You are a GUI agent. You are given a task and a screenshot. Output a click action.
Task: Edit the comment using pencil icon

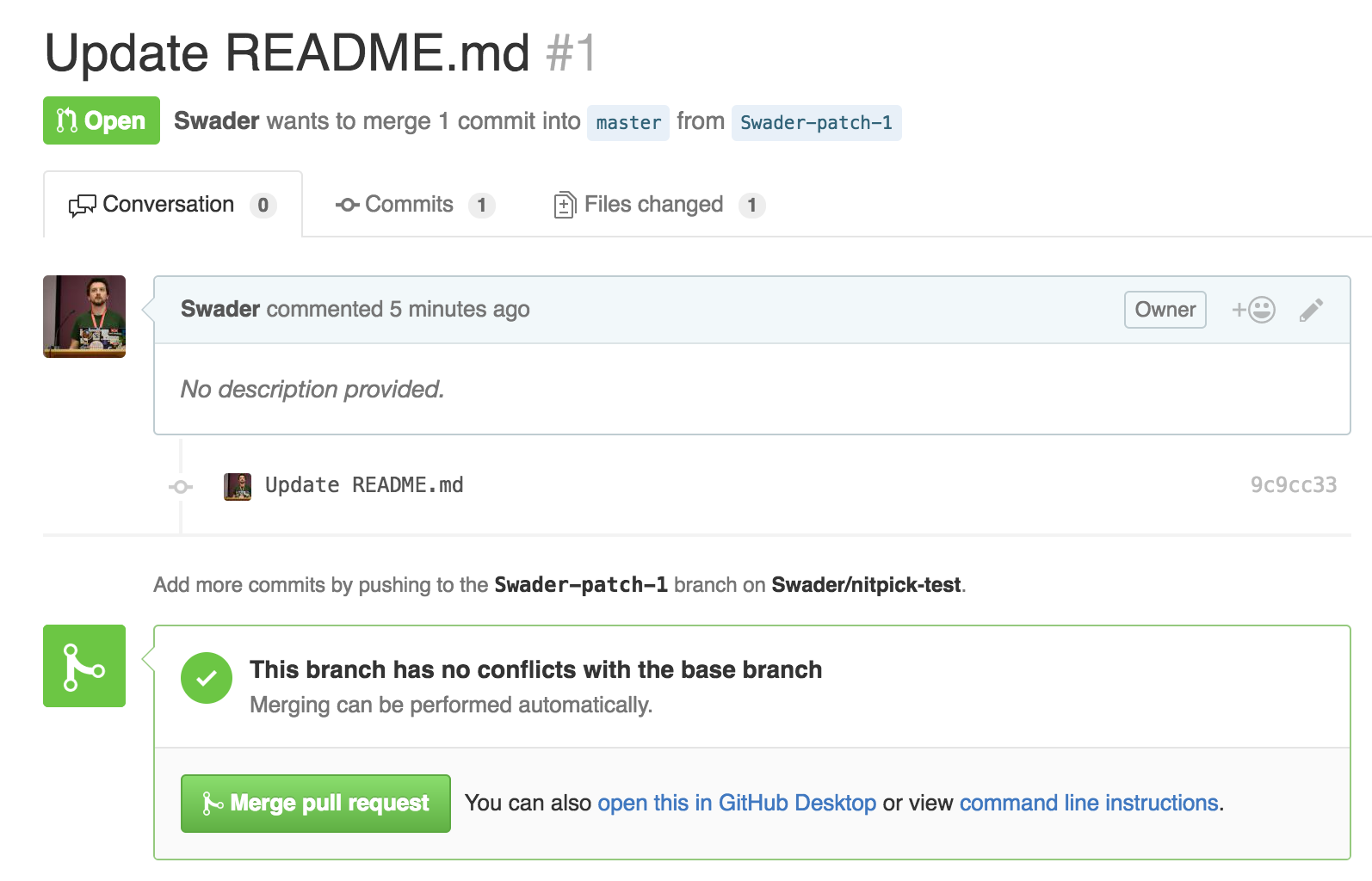tap(1311, 310)
